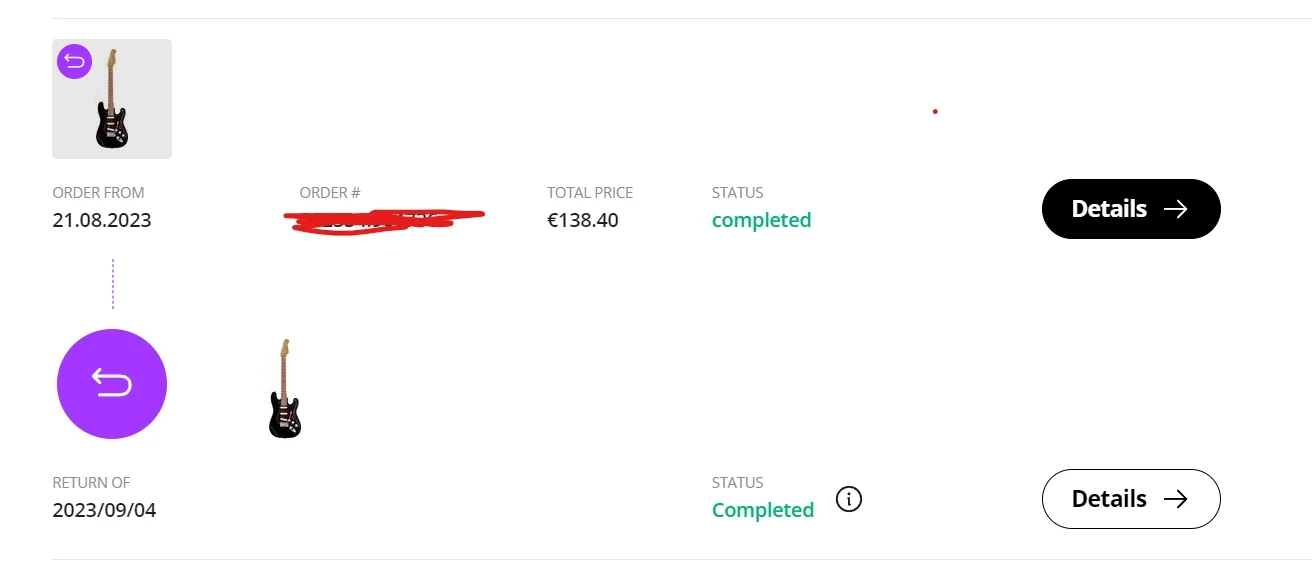
Task: Click the guitar image in the return row
Action: click(285, 388)
